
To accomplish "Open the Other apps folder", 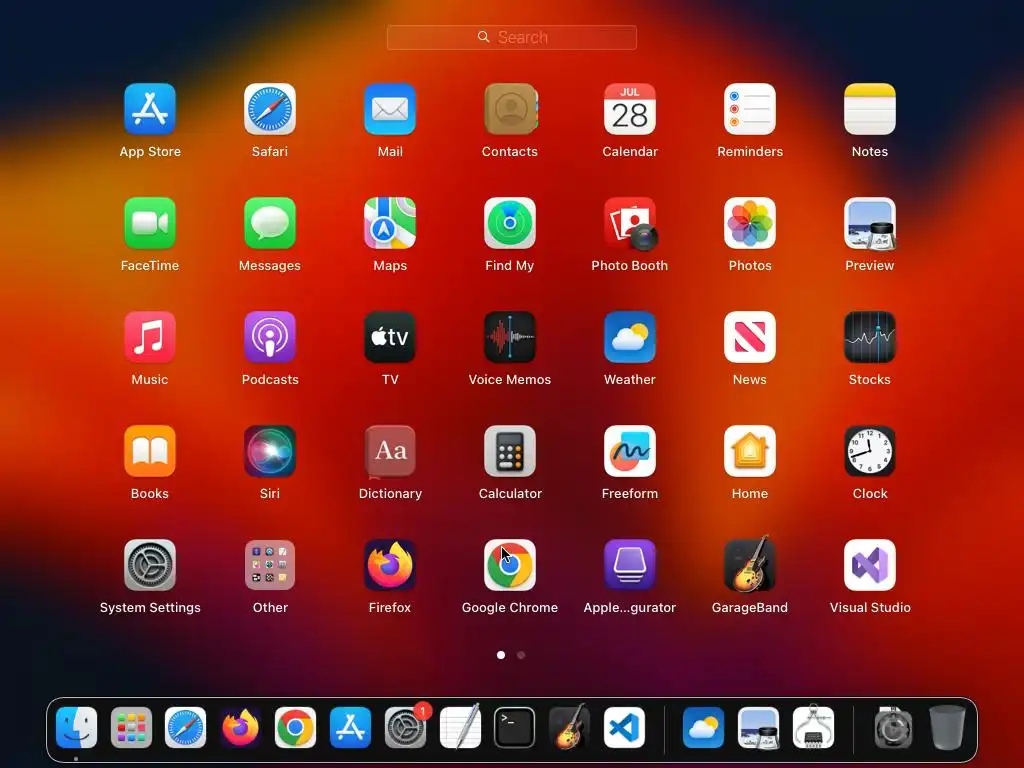I will pyautogui.click(x=270, y=565).
